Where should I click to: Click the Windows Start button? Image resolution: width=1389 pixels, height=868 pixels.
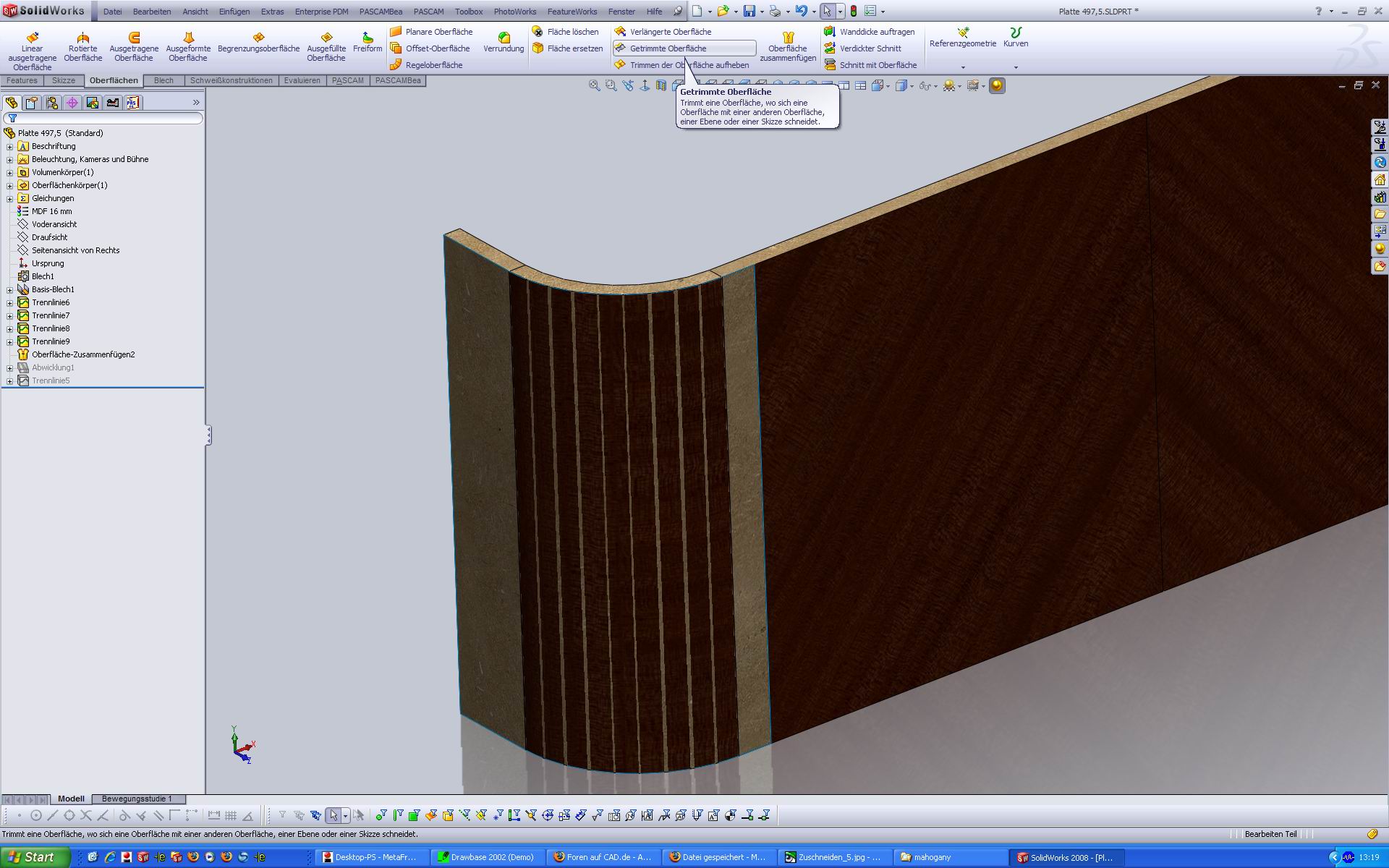point(35,857)
